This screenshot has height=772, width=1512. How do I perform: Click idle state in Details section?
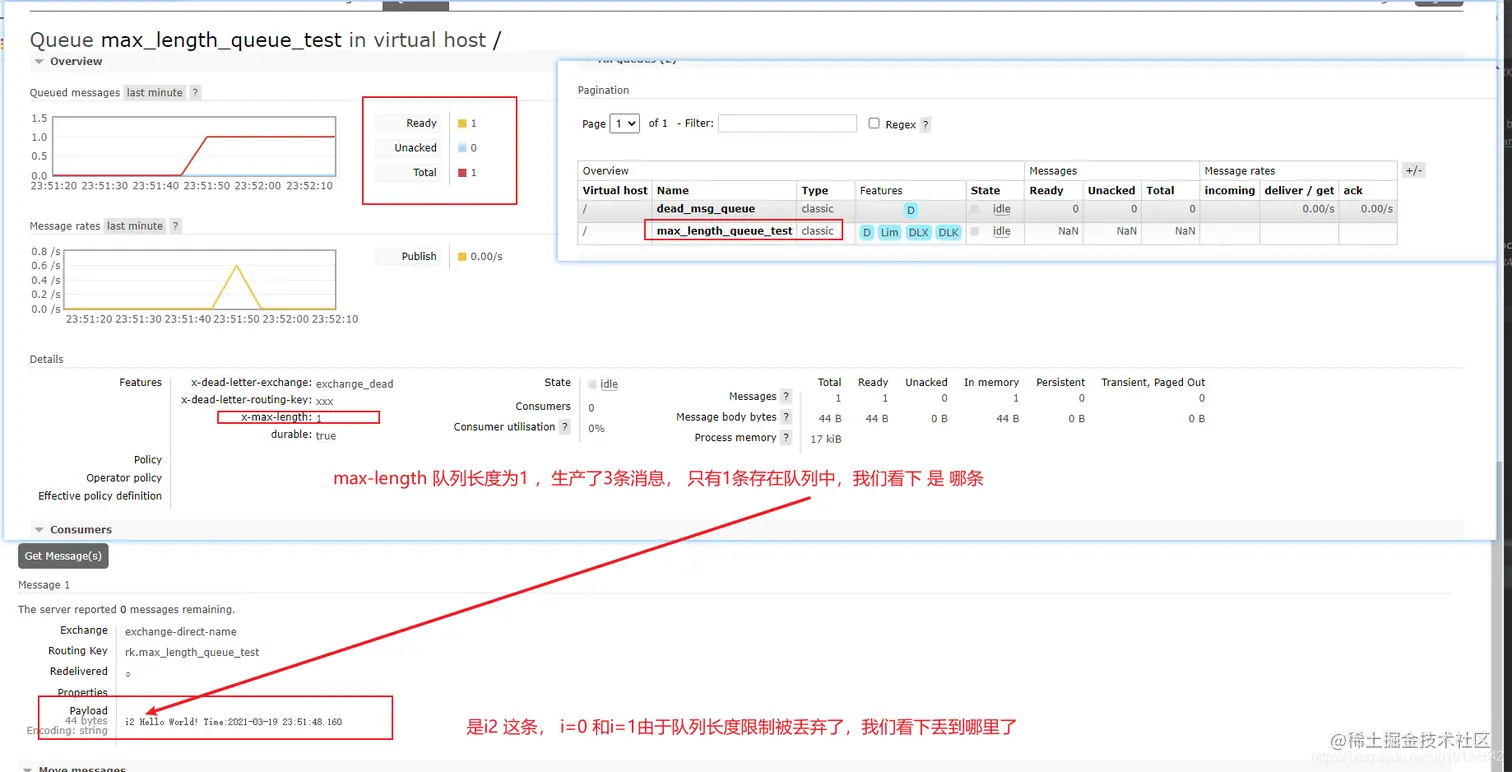pyautogui.click(x=609, y=384)
